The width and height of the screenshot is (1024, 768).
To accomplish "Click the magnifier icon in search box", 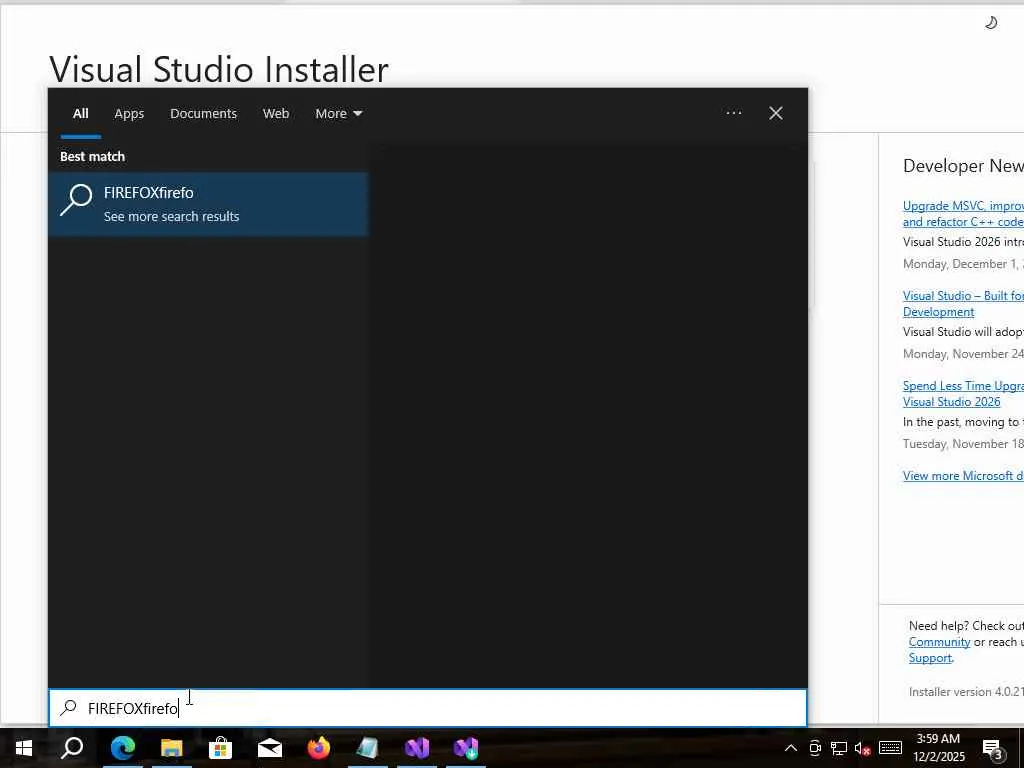I will pos(69,708).
